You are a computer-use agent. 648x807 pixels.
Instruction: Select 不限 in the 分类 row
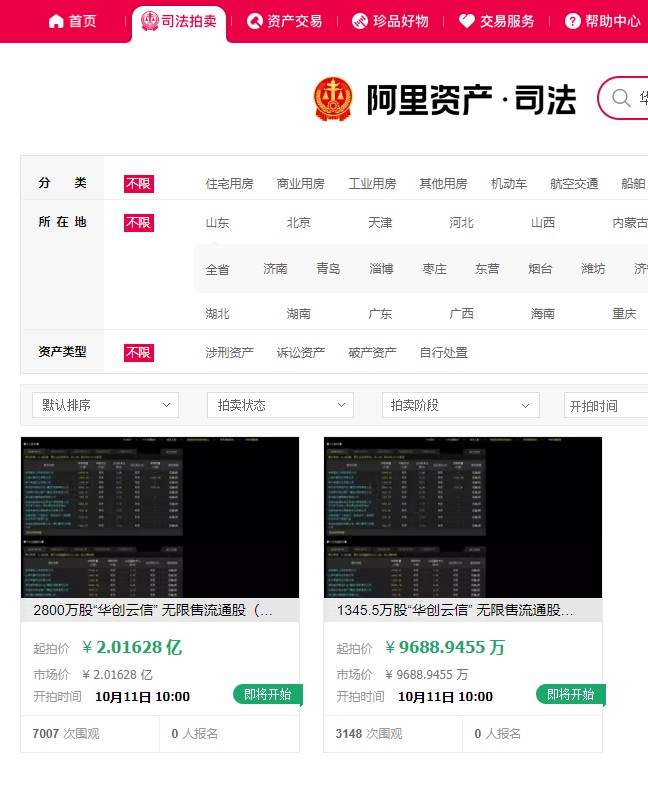pos(138,184)
